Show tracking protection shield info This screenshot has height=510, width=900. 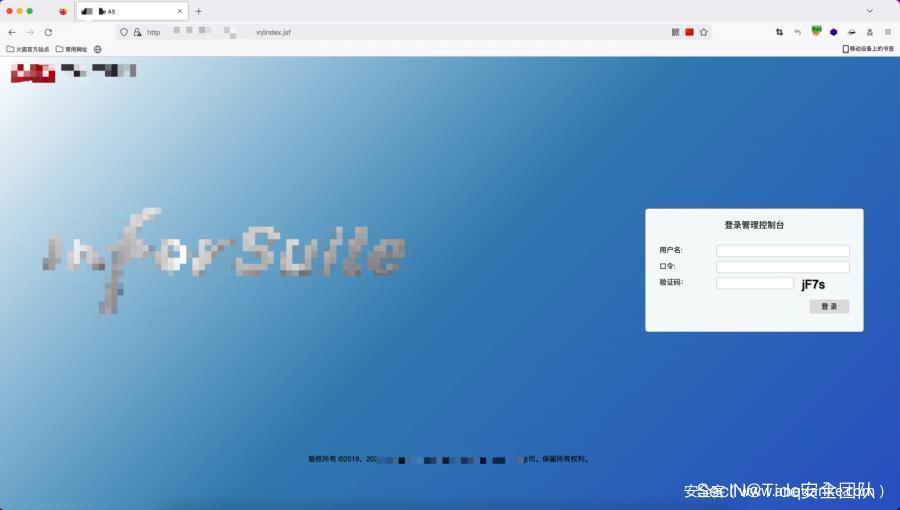[x=124, y=32]
